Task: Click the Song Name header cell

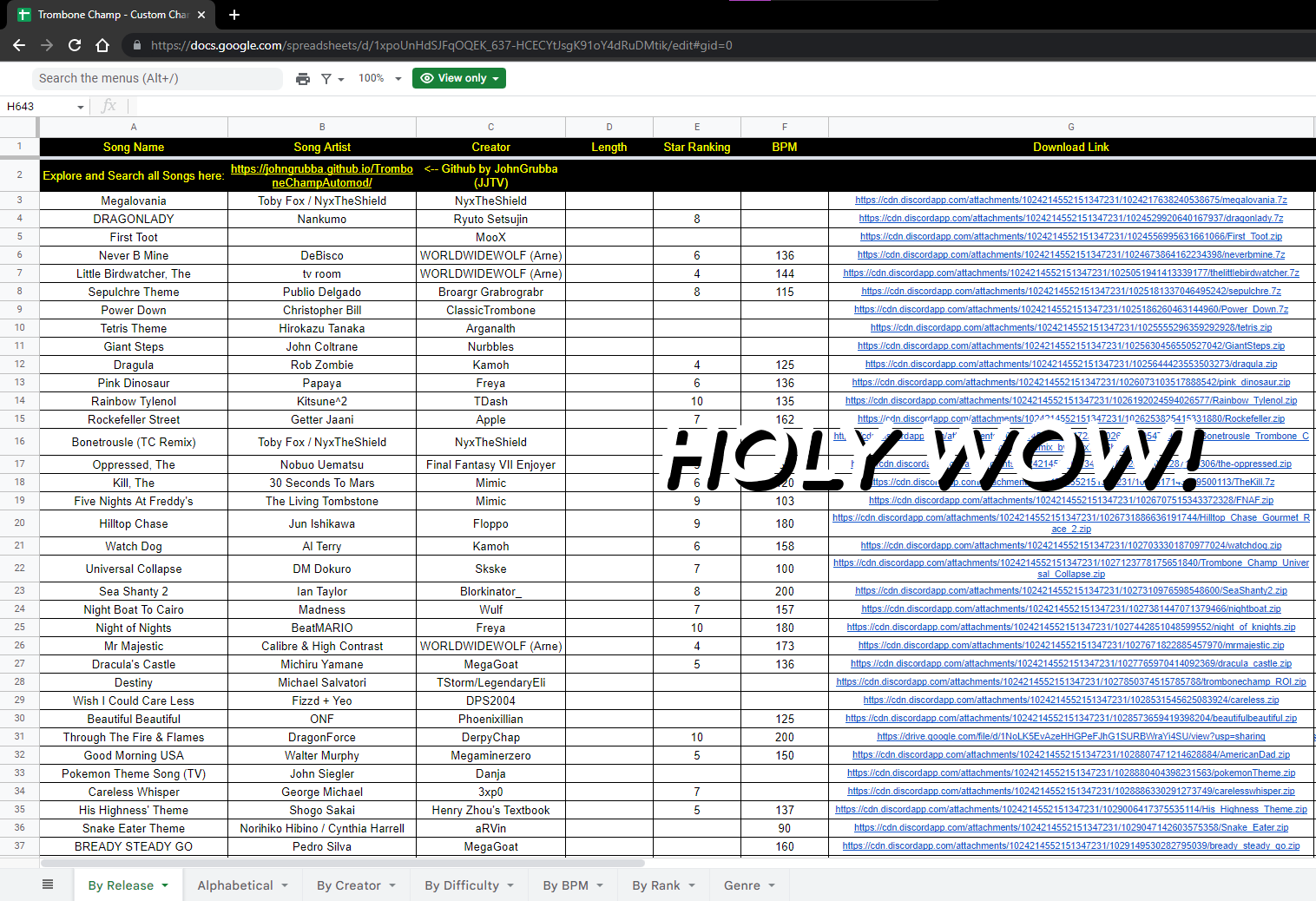Action: click(134, 147)
